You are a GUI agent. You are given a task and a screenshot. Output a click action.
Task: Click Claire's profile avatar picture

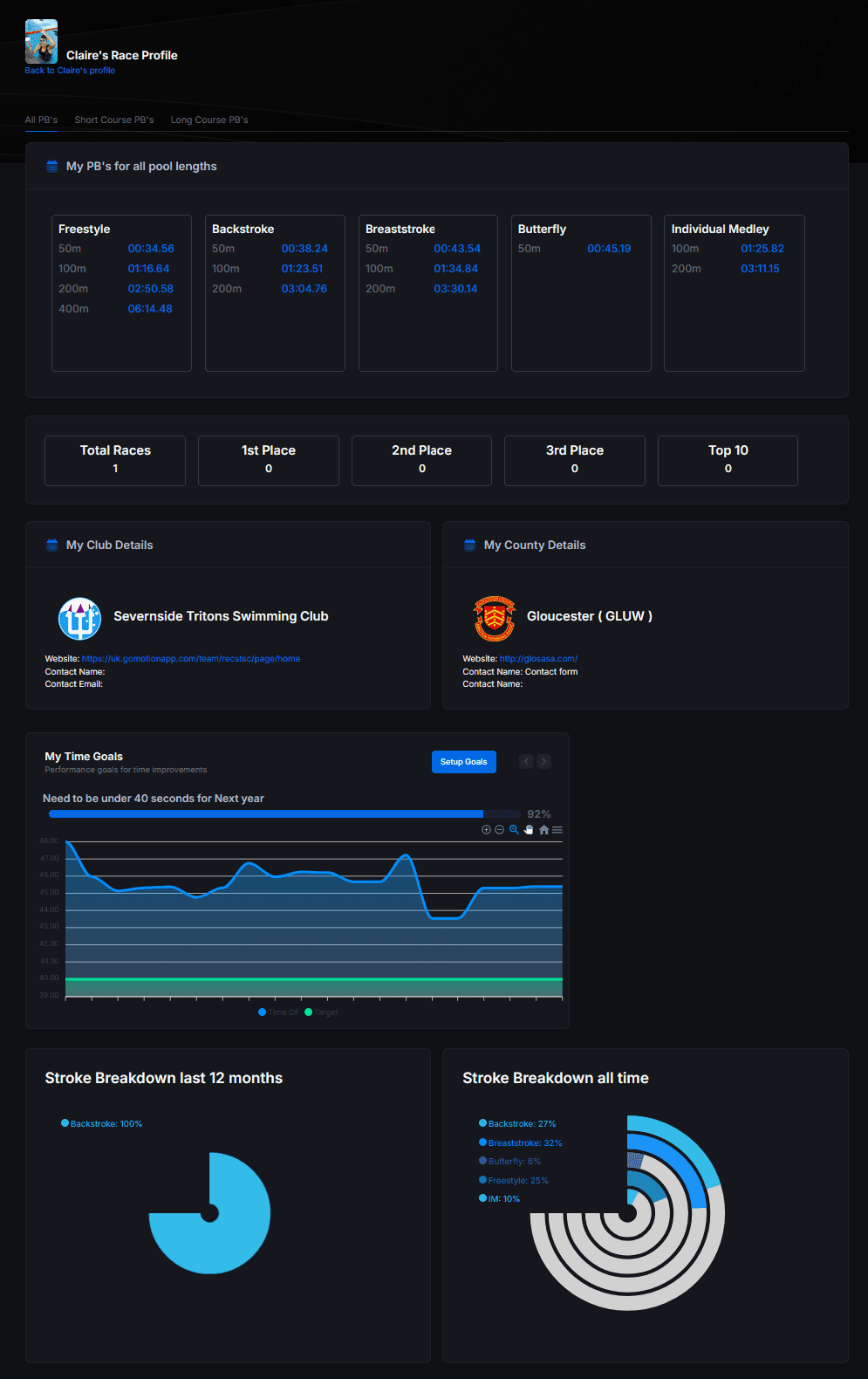41,41
